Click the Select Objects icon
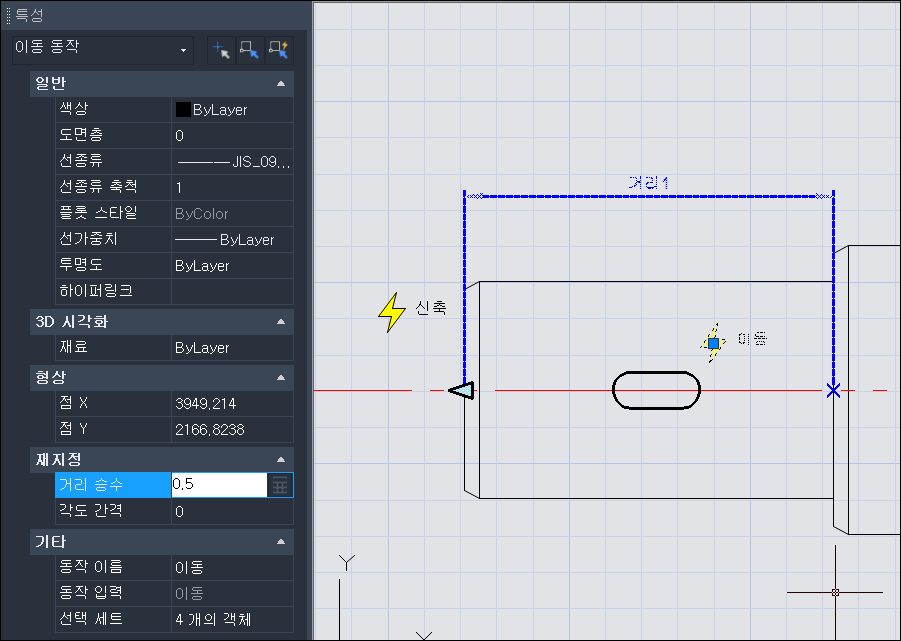901x641 pixels. (250, 50)
